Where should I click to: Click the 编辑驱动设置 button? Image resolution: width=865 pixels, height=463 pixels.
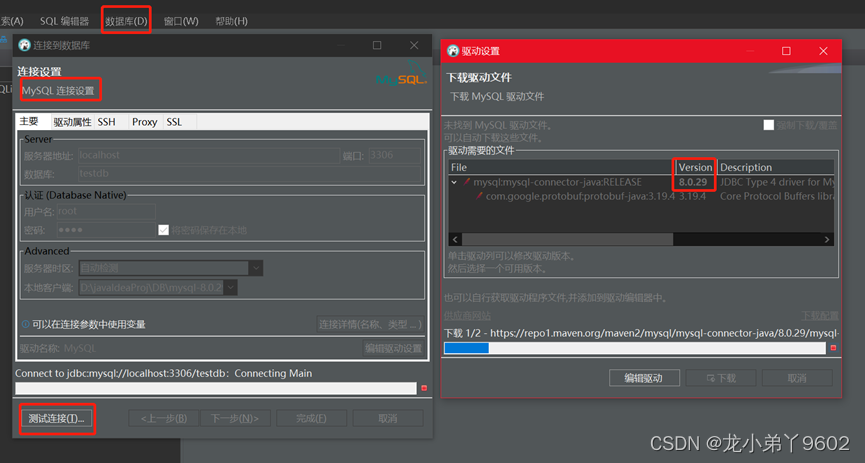(393, 348)
